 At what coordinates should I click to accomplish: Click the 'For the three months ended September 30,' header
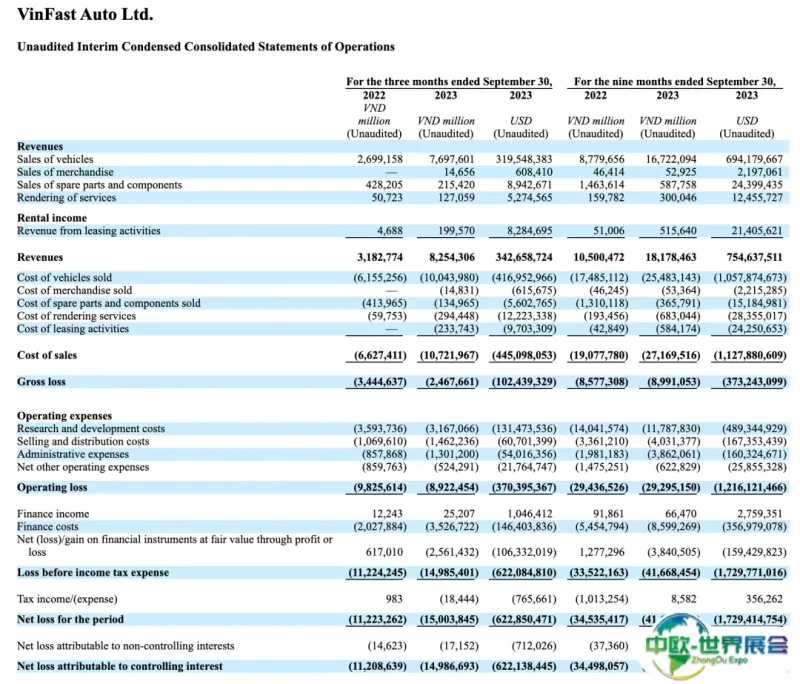pos(449,82)
